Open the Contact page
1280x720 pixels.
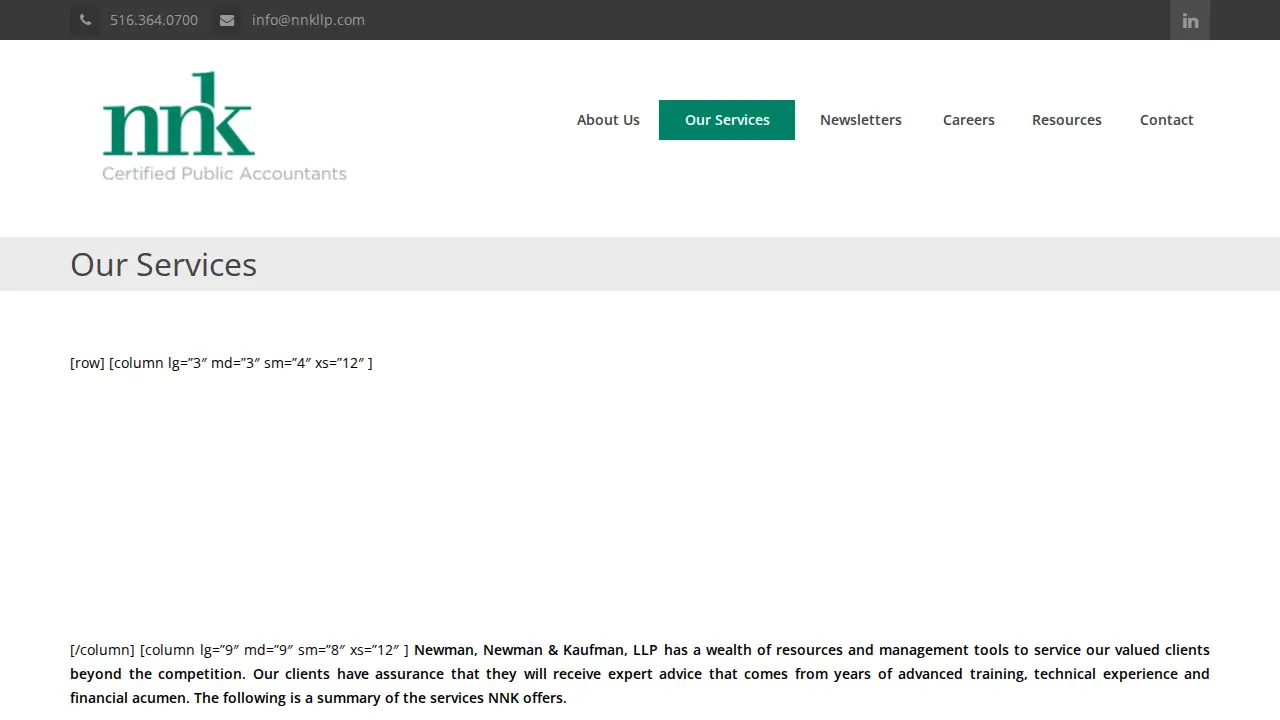pos(1167,120)
